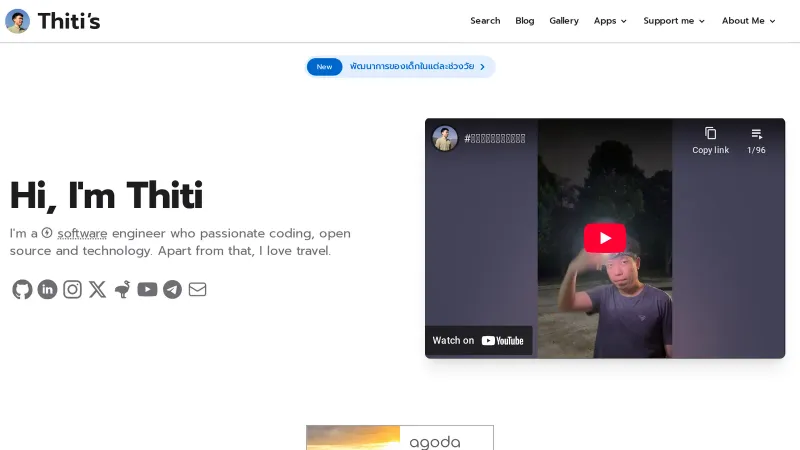800x450 pixels.
Task: Visit the Instagram profile icon
Action: tap(72, 290)
